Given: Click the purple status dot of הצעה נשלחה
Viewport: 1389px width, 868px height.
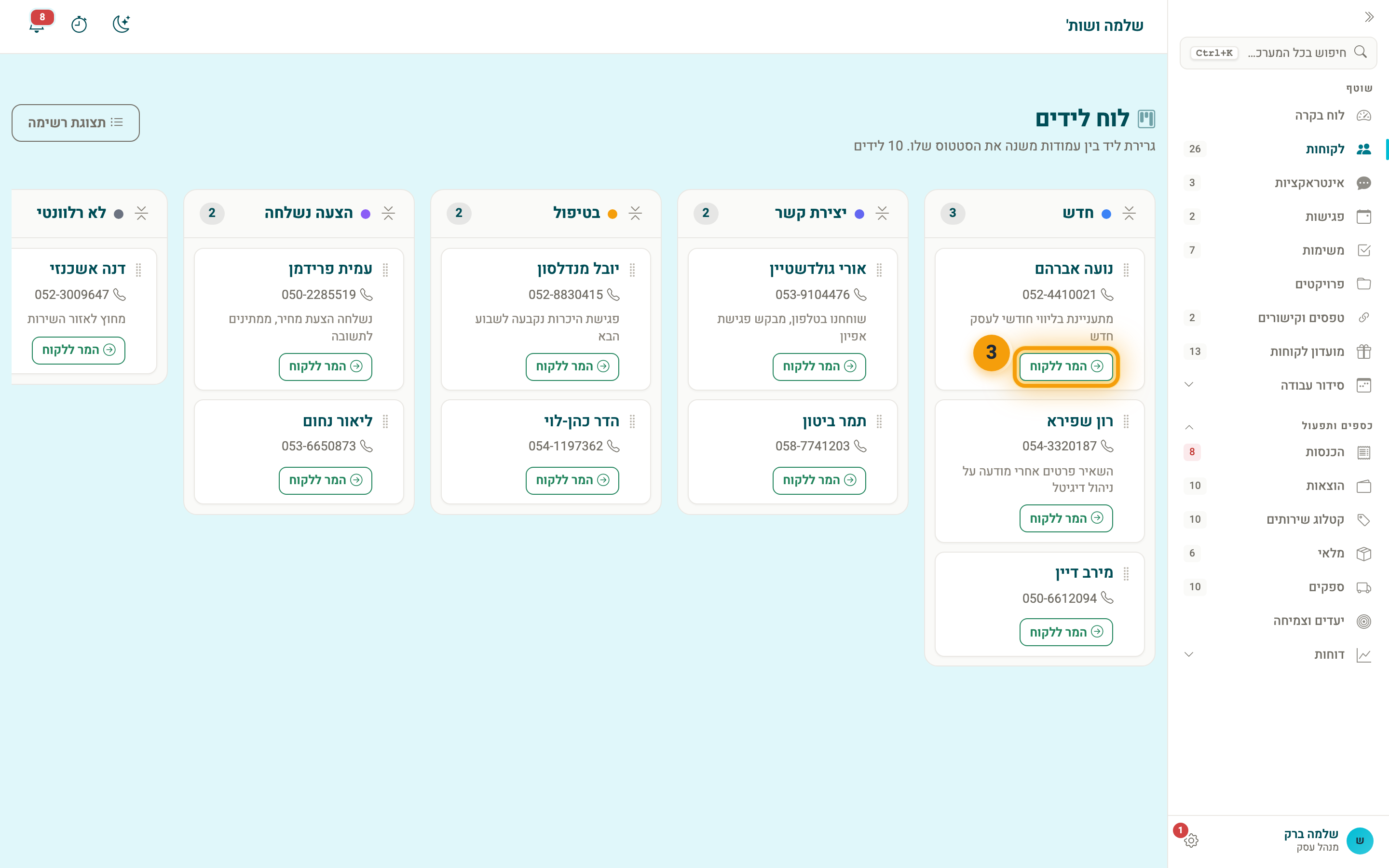Looking at the screenshot, I should click(x=366, y=214).
